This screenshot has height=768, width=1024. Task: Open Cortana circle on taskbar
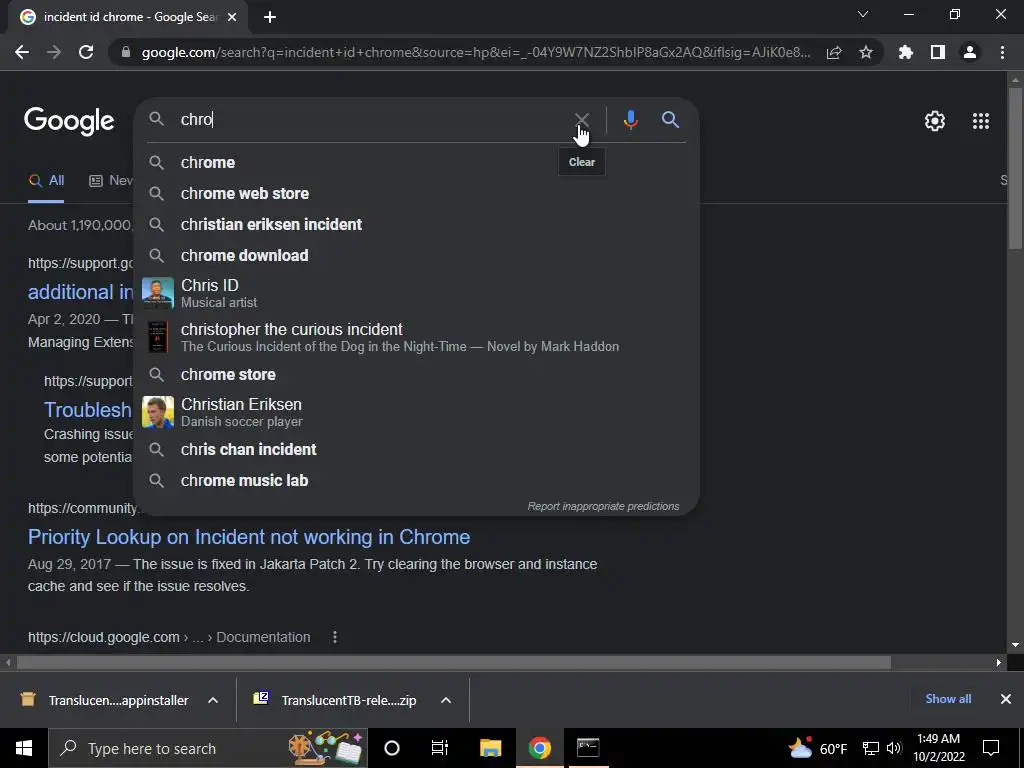click(392, 748)
